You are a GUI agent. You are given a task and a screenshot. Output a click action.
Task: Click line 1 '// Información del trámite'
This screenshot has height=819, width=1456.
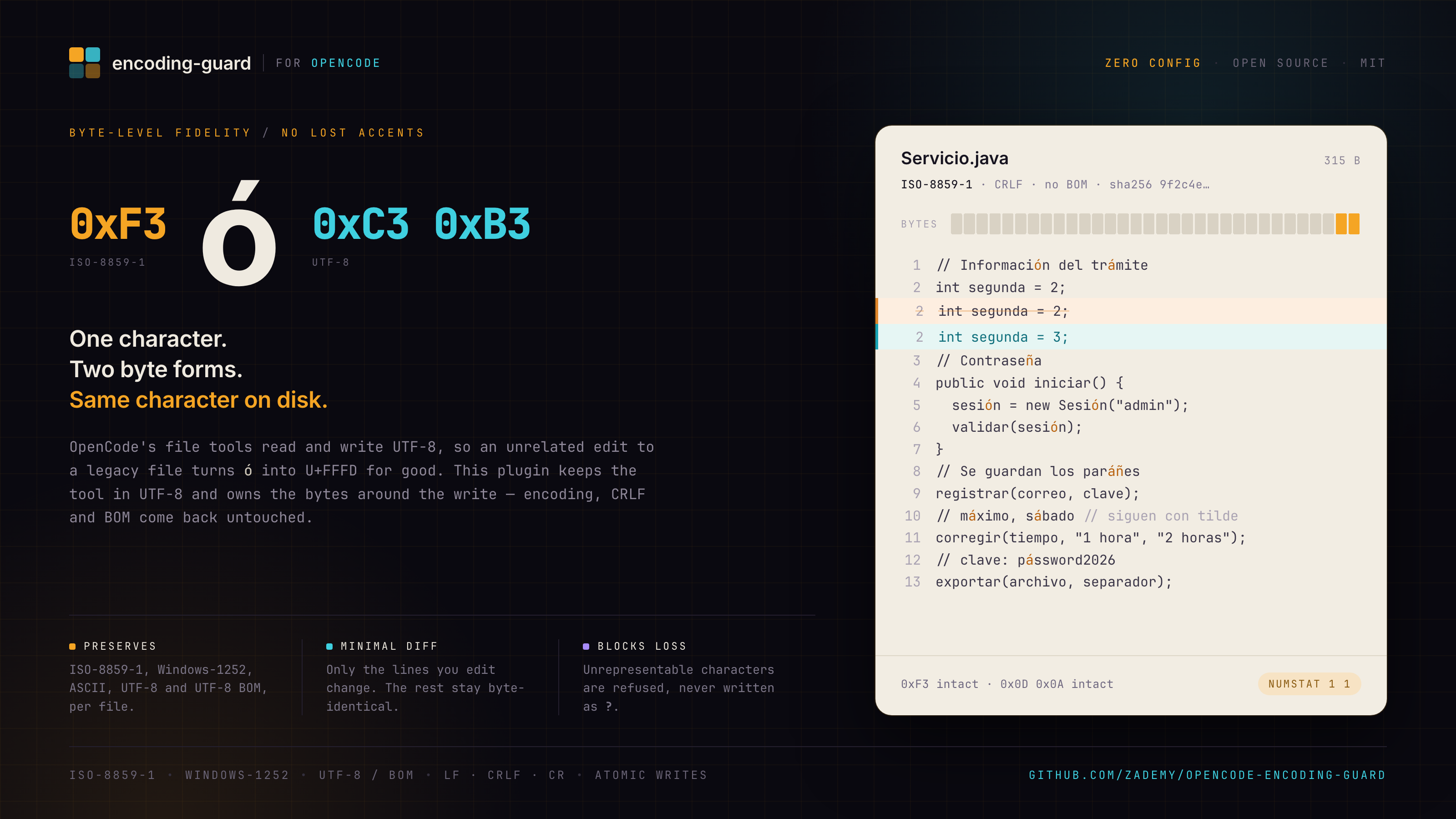click(1041, 265)
